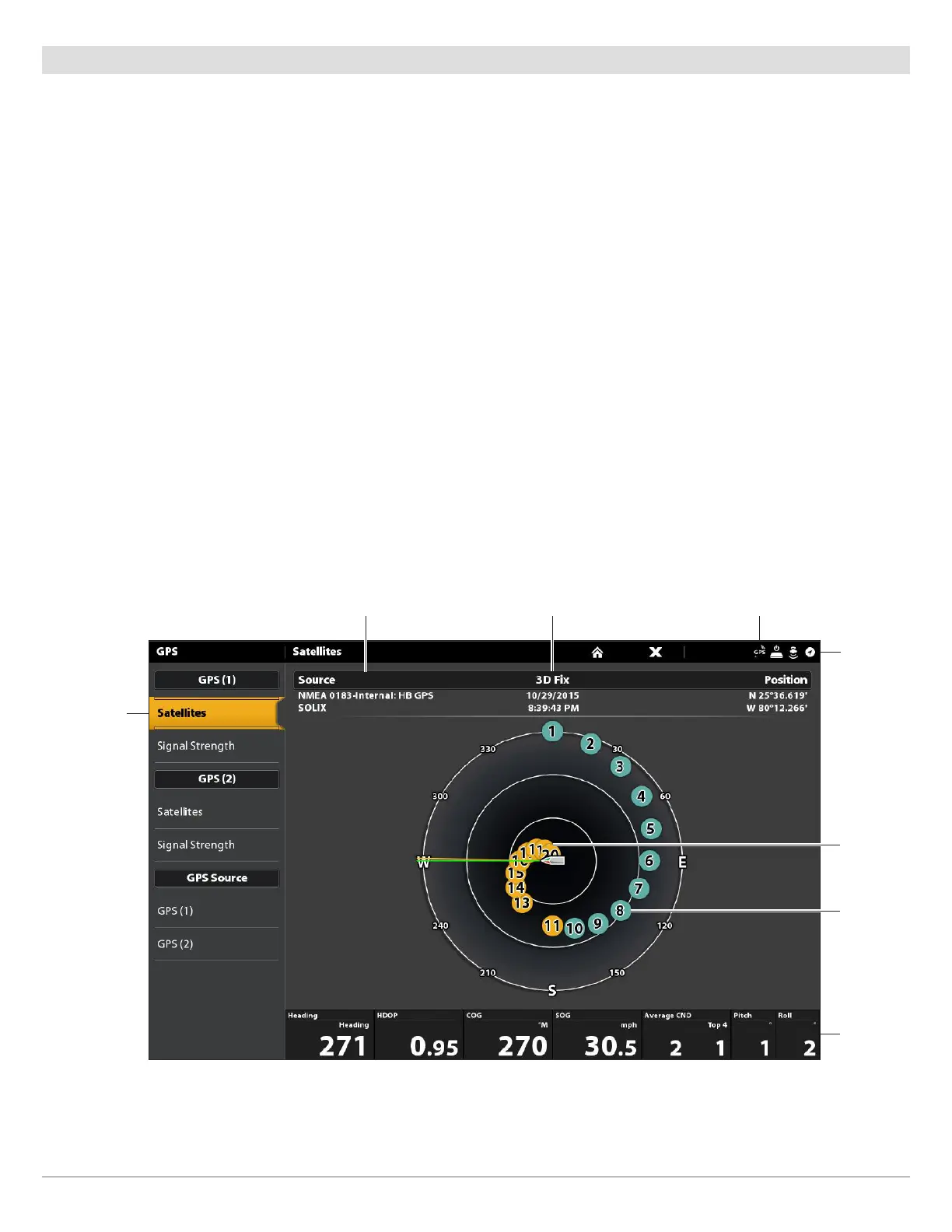Tap the GPS status icon in status bar

pos(760,652)
